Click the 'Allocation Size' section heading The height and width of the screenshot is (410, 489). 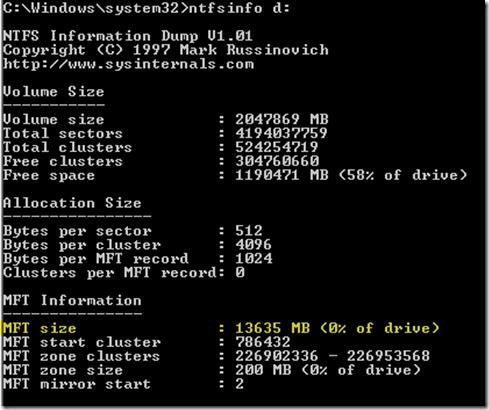(x=72, y=203)
